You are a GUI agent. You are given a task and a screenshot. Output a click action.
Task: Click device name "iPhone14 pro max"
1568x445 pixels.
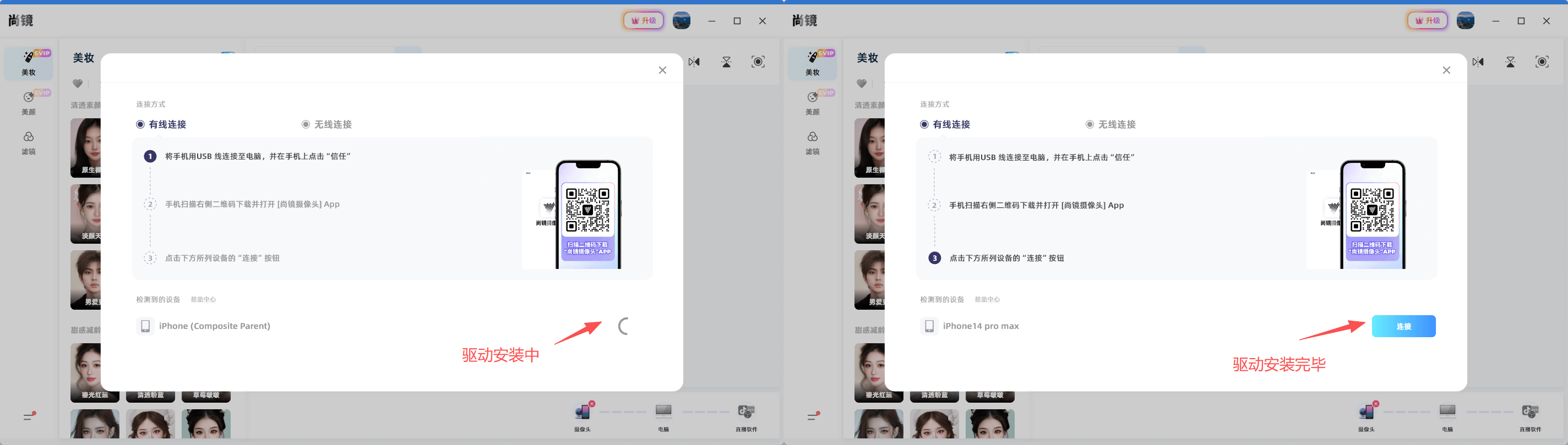981,326
